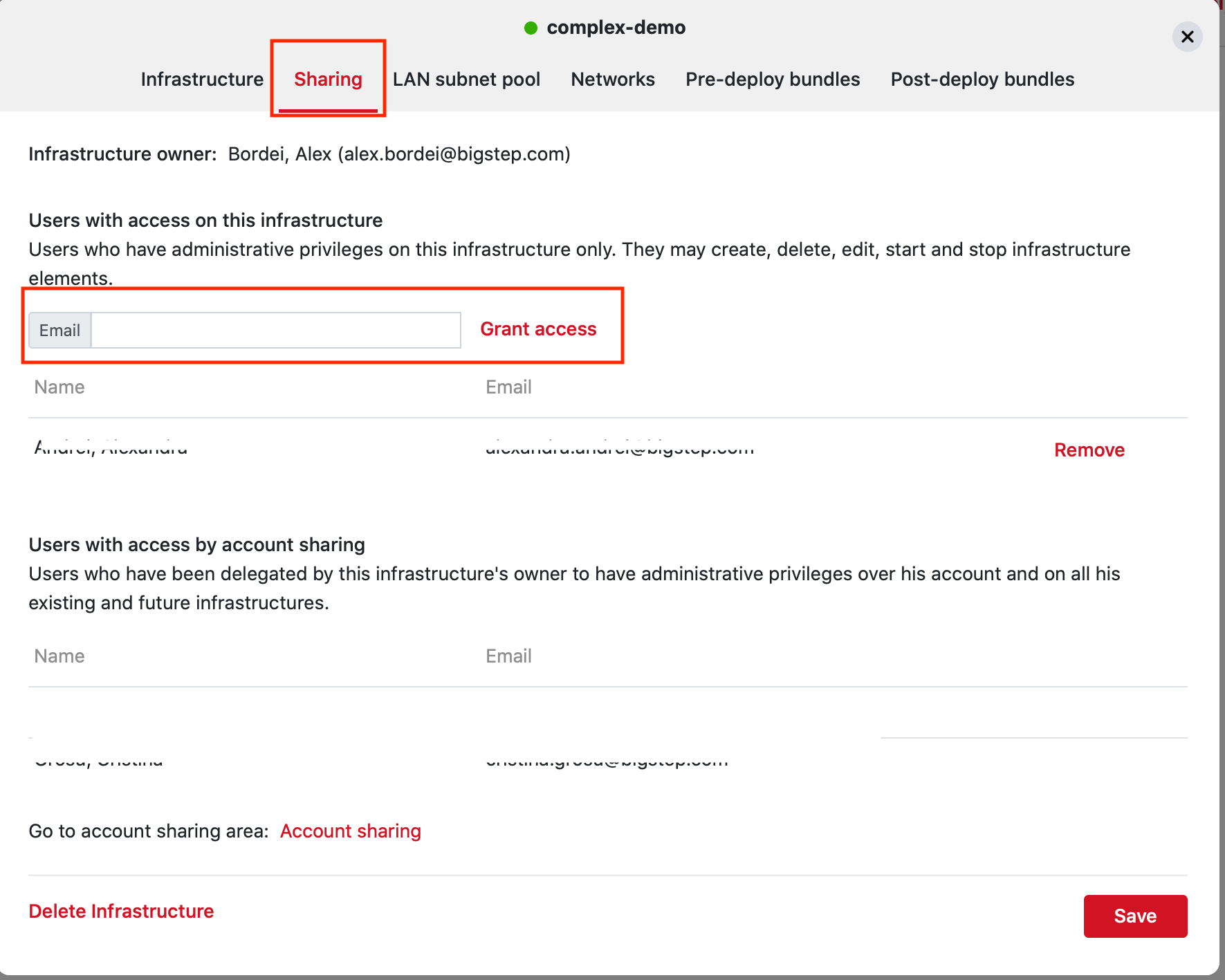
Task: Click the 'Users with access by account sharing' heading
Action: pyautogui.click(x=196, y=545)
